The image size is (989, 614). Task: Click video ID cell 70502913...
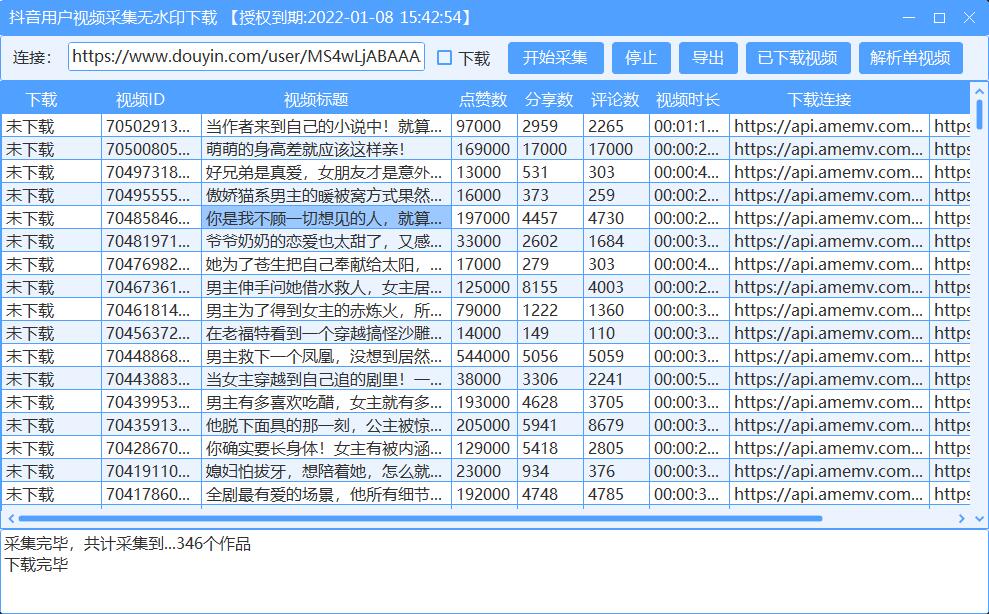tap(151, 126)
